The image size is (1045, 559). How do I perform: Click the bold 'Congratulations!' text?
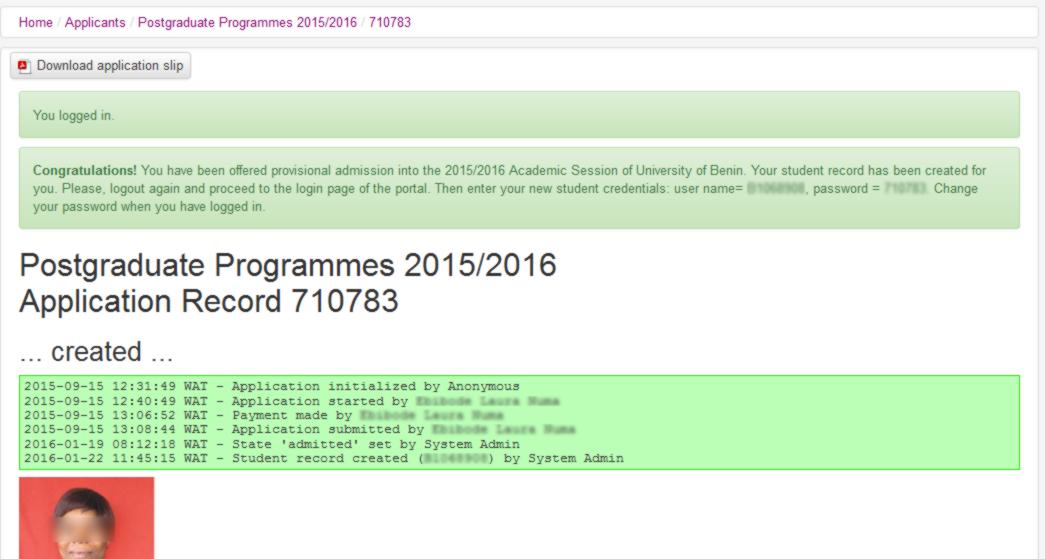[x=85, y=171]
